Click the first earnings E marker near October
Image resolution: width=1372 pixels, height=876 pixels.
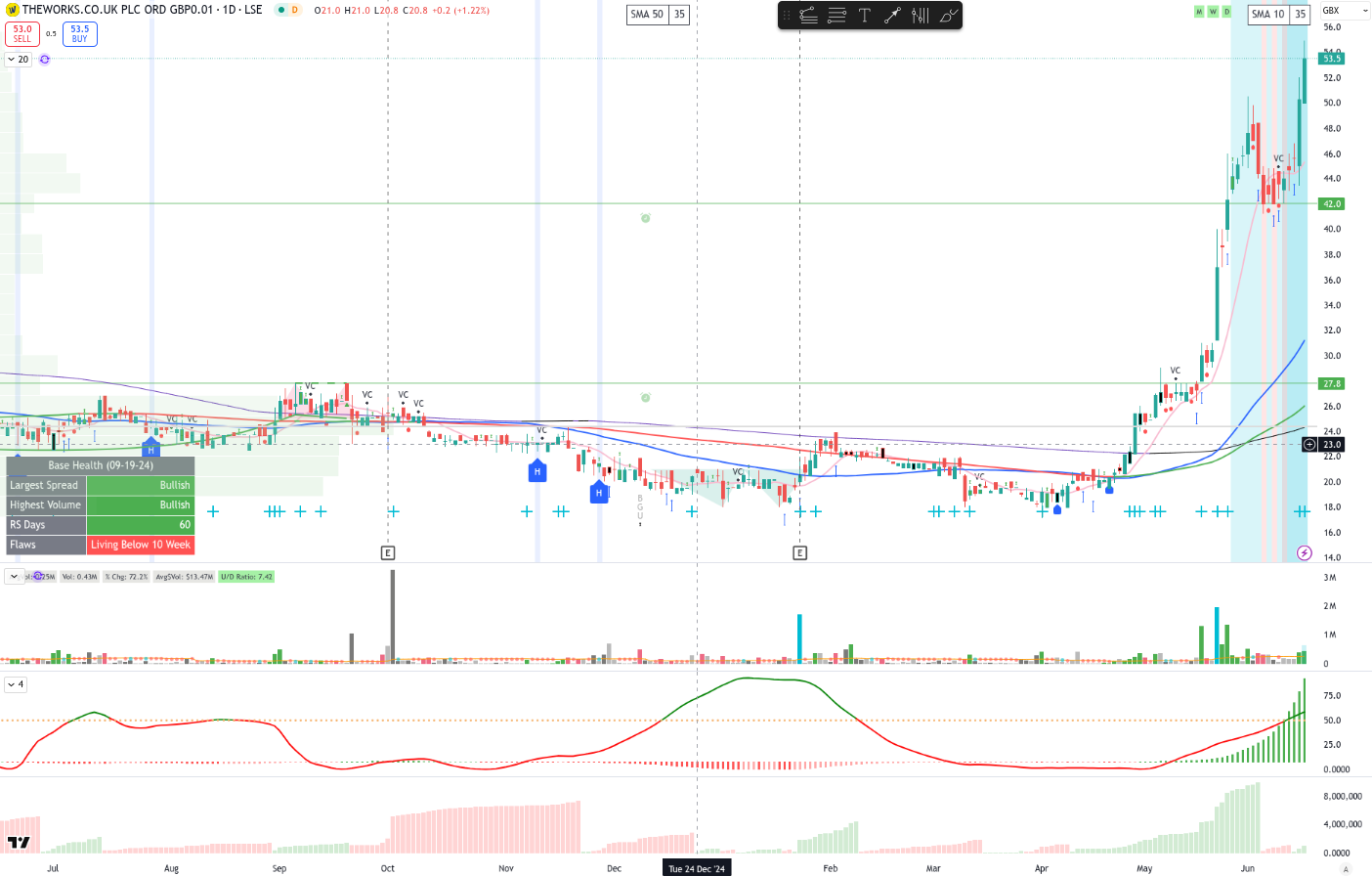click(x=388, y=553)
